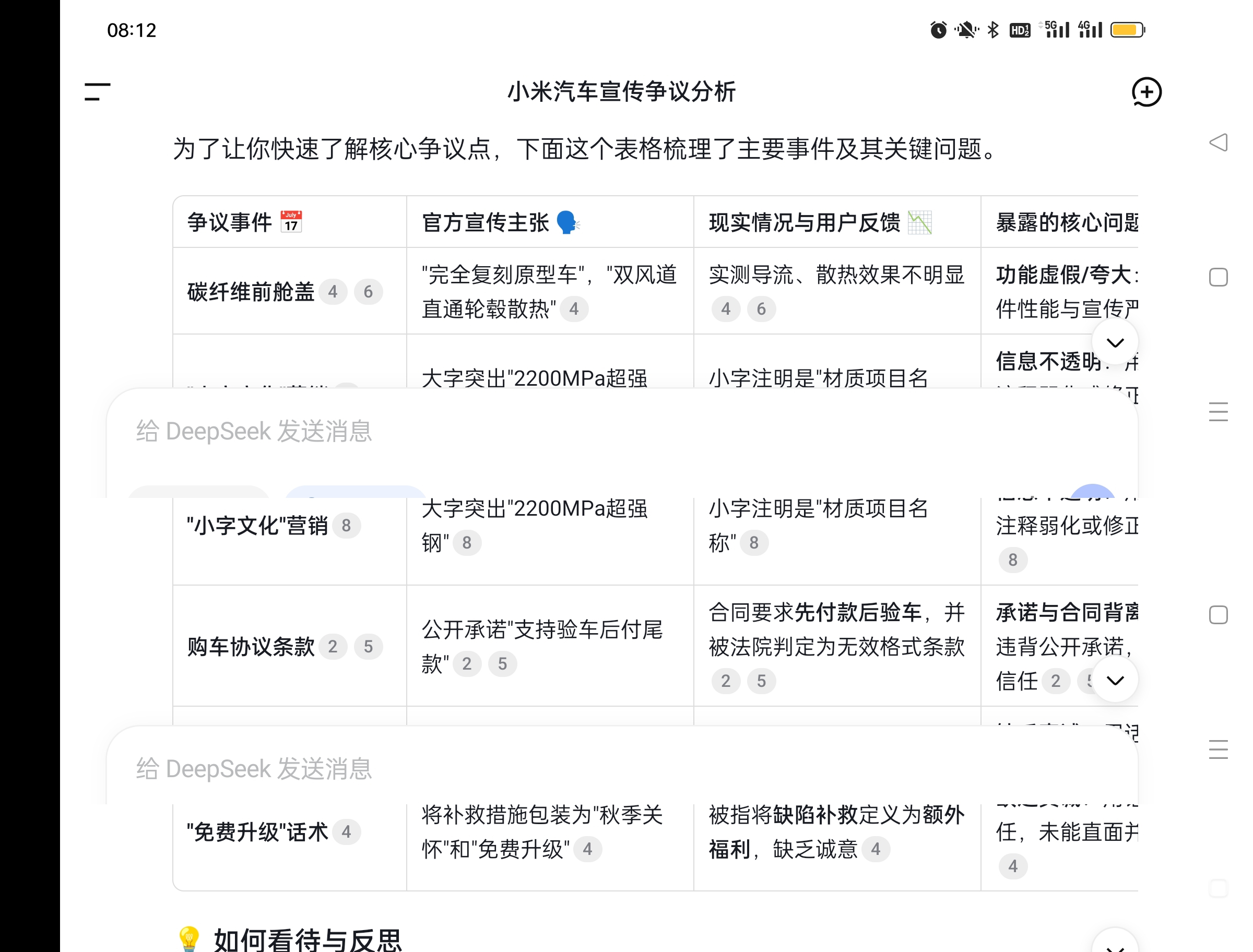Tap the 小米汽车宣传争议分析 conversation title

[x=621, y=92]
